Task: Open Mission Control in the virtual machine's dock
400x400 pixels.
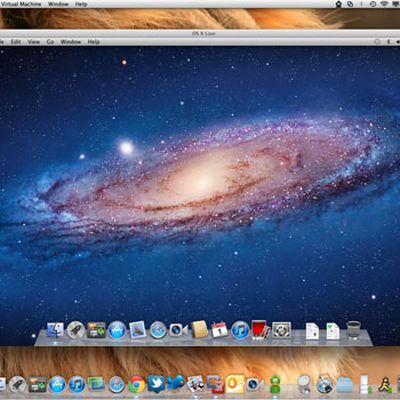Action: click(x=96, y=330)
